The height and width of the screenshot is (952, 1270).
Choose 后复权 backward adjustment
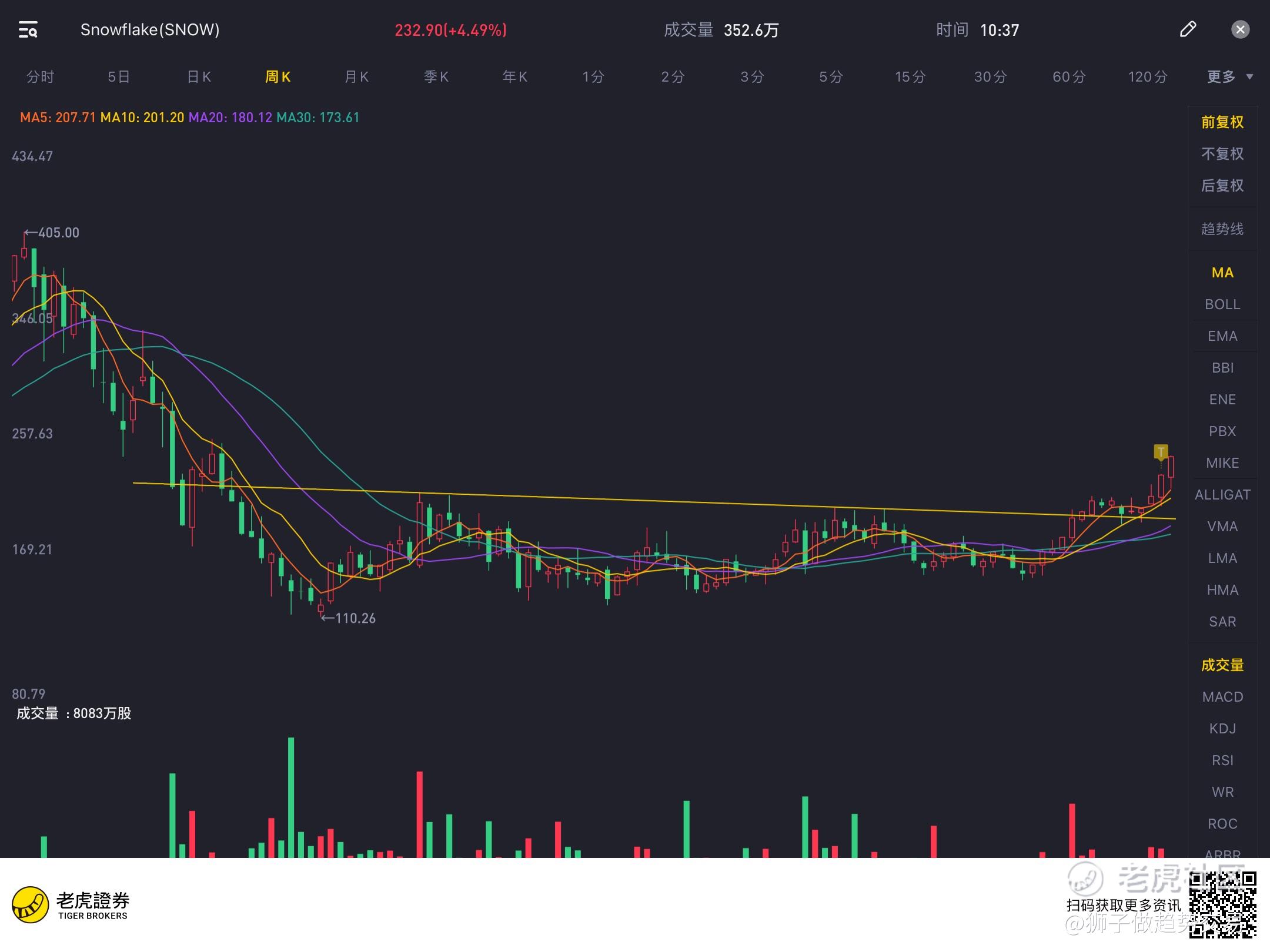pyautogui.click(x=1222, y=186)
